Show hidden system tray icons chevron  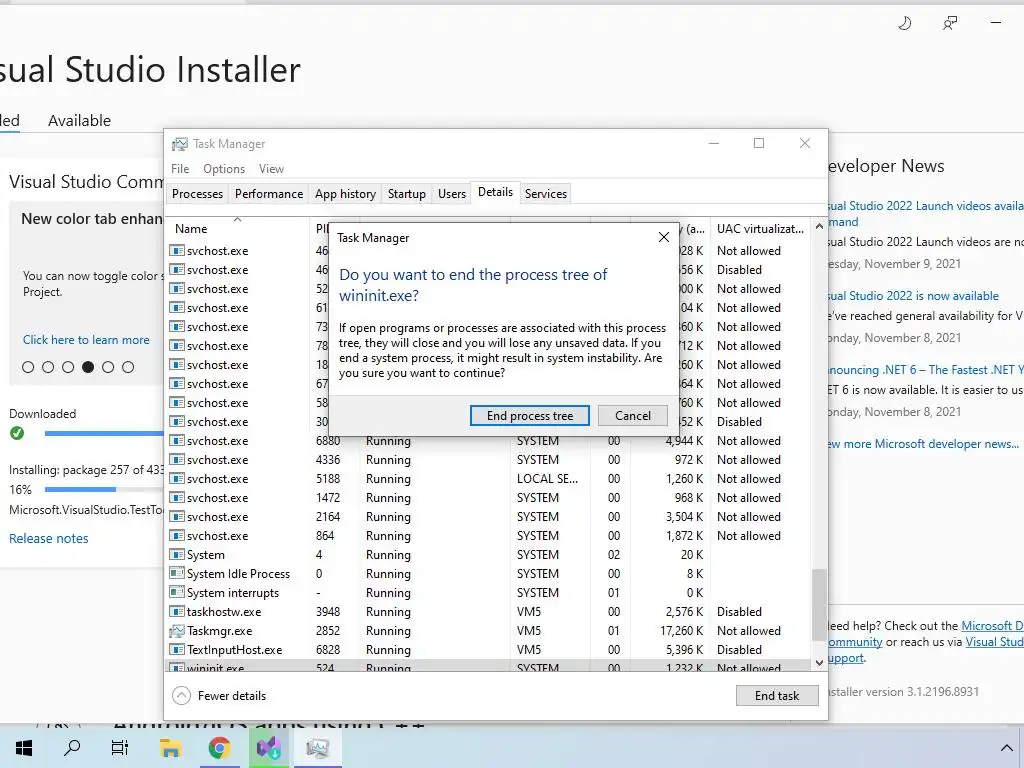click(x=1006, y=748)
